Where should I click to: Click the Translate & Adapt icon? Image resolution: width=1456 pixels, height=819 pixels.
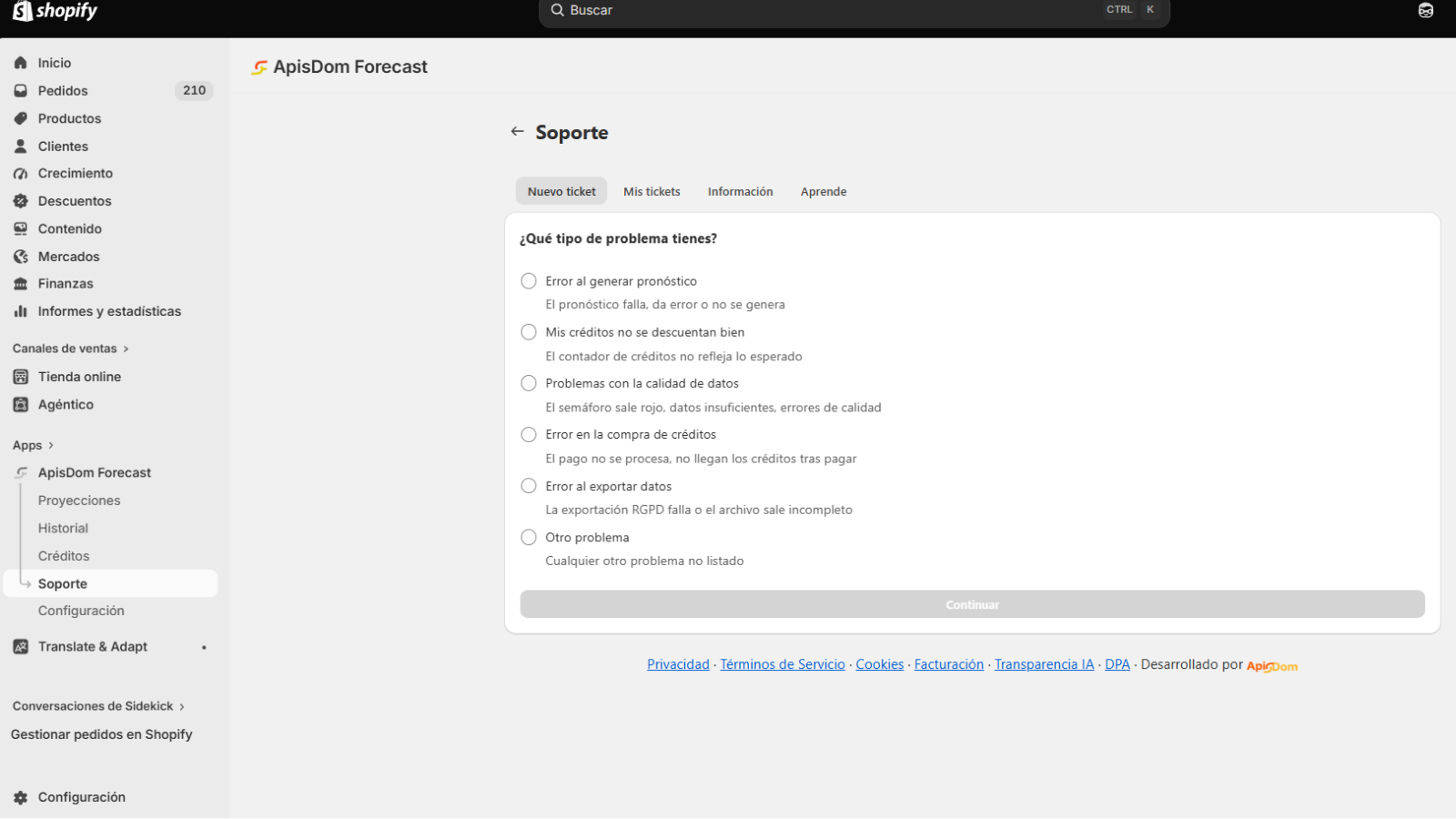tap(21, 647)
